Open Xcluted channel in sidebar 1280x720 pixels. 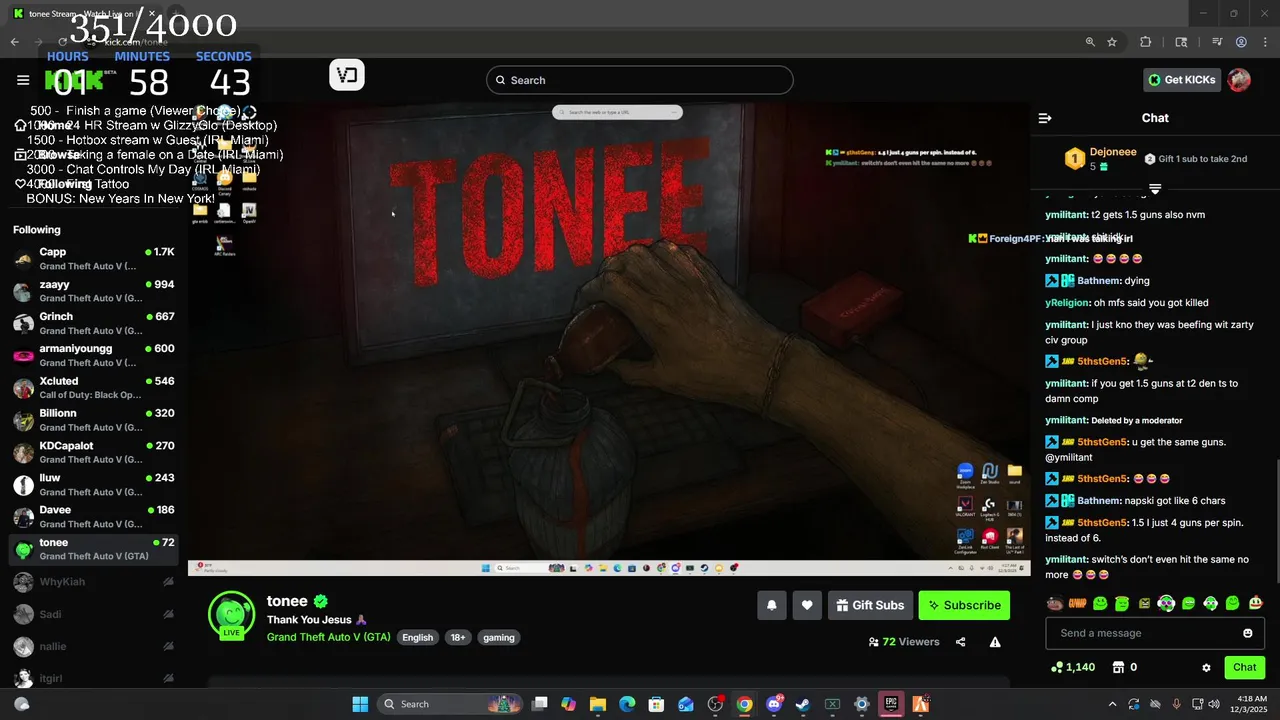pos(94,388)
